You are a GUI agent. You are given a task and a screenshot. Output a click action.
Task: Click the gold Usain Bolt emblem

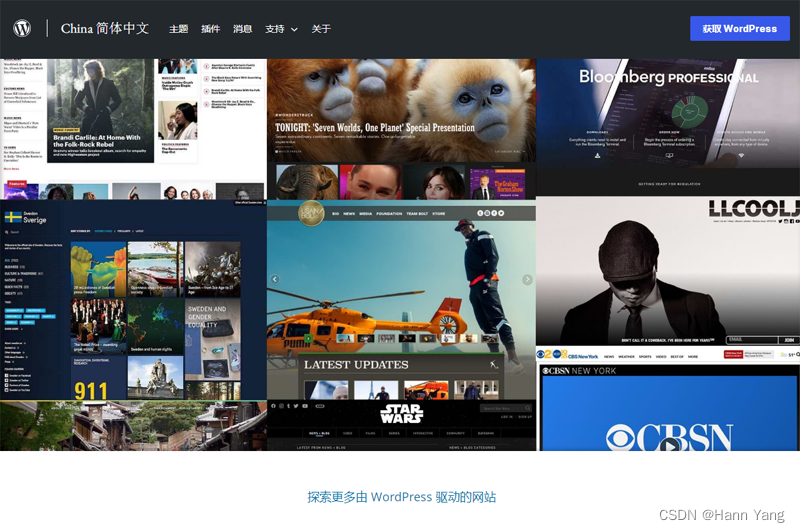coord(312,212)
